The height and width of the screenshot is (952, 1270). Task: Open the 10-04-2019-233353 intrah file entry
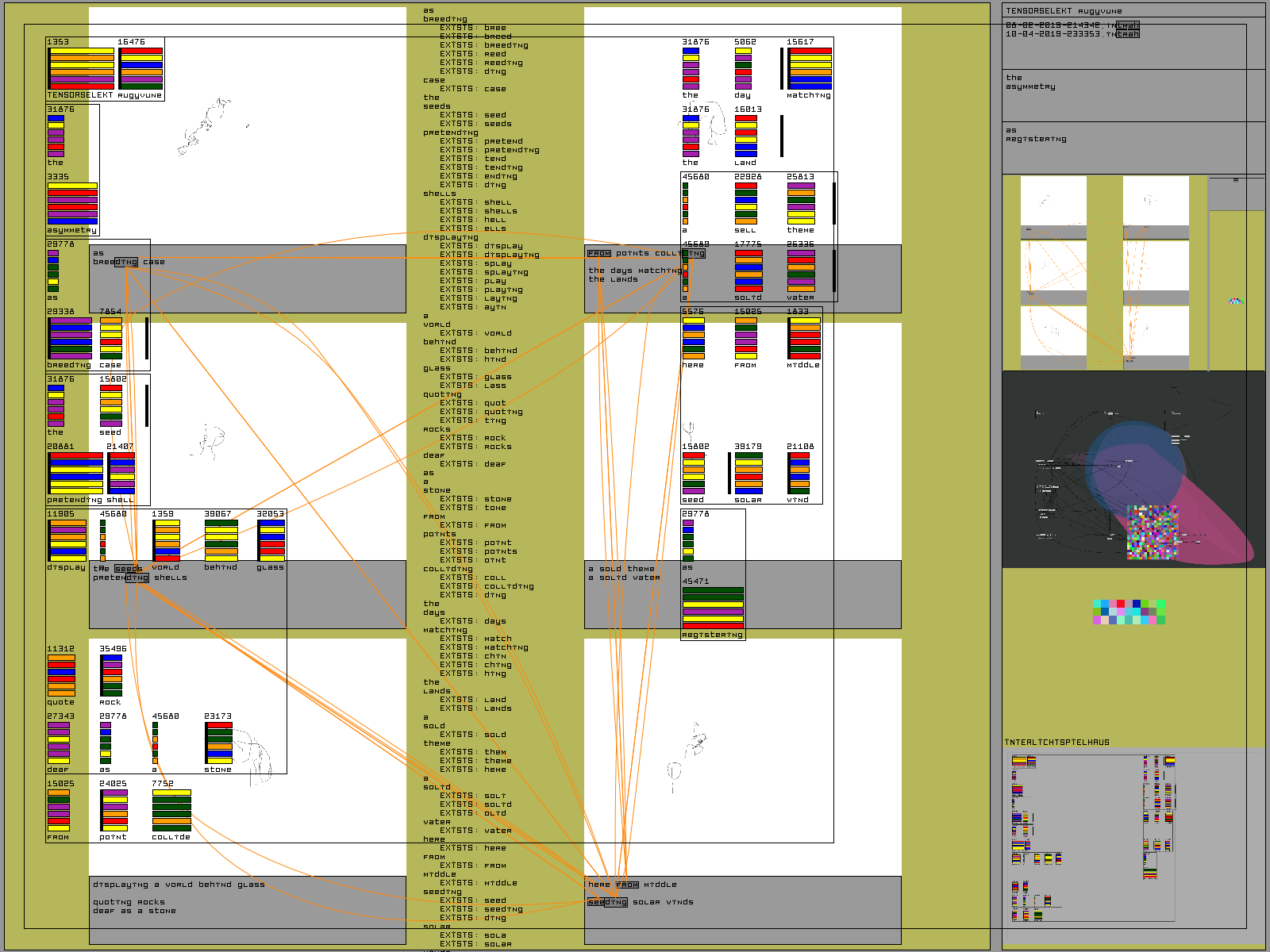coord(1072,34)
